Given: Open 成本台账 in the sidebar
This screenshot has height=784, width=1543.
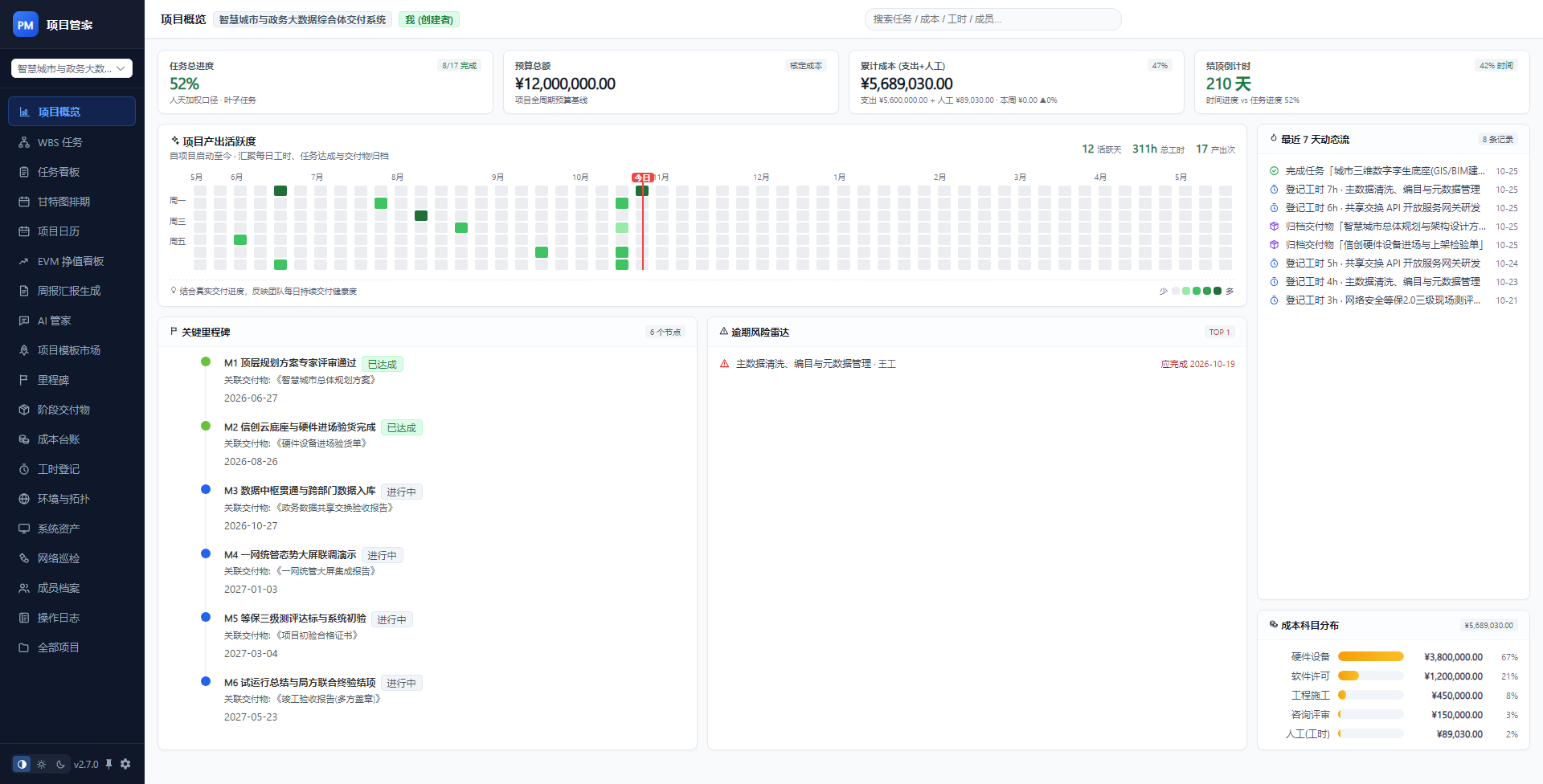Looking at the screenshot, I should coord(72,439).
